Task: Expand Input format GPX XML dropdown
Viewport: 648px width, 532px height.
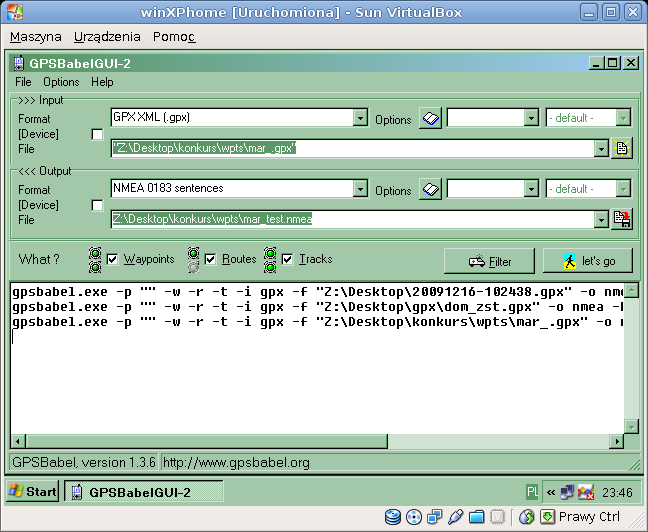Action: [x=360, y=118]
